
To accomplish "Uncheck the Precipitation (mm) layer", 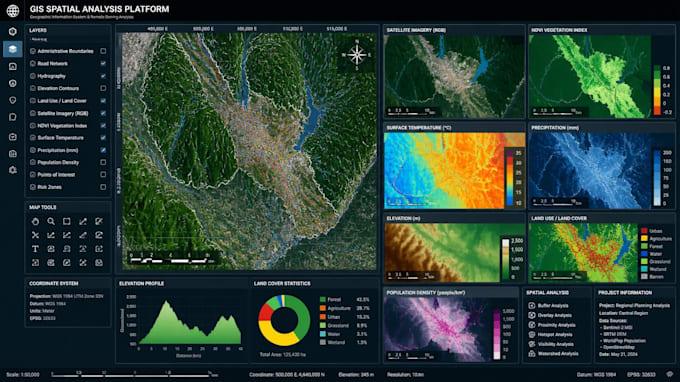I will [103, 150].
